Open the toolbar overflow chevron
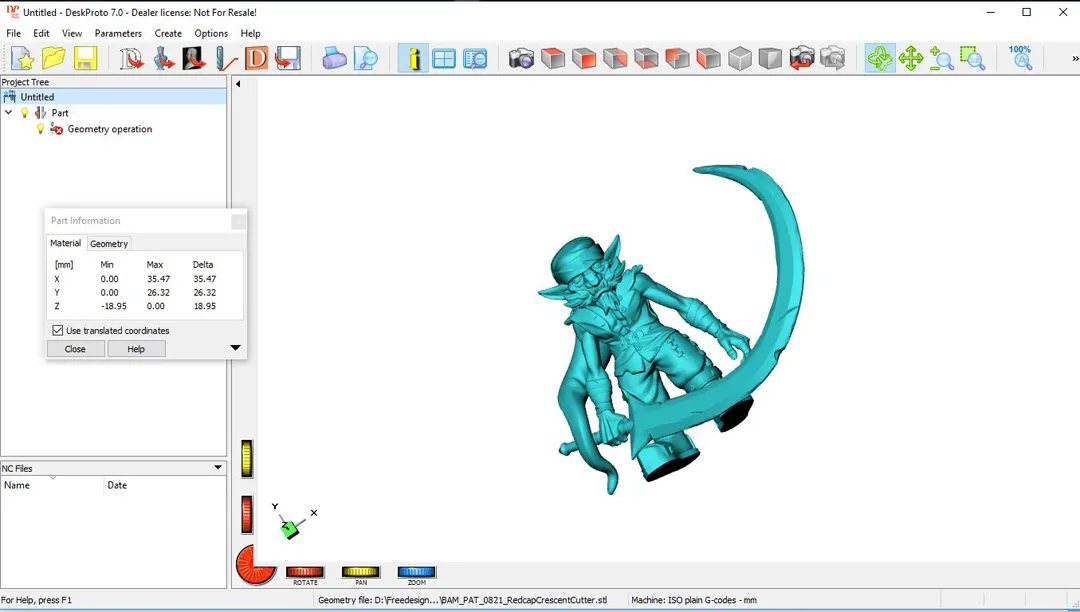Screen dimensions: 1080x612 tap(1074, 59)
